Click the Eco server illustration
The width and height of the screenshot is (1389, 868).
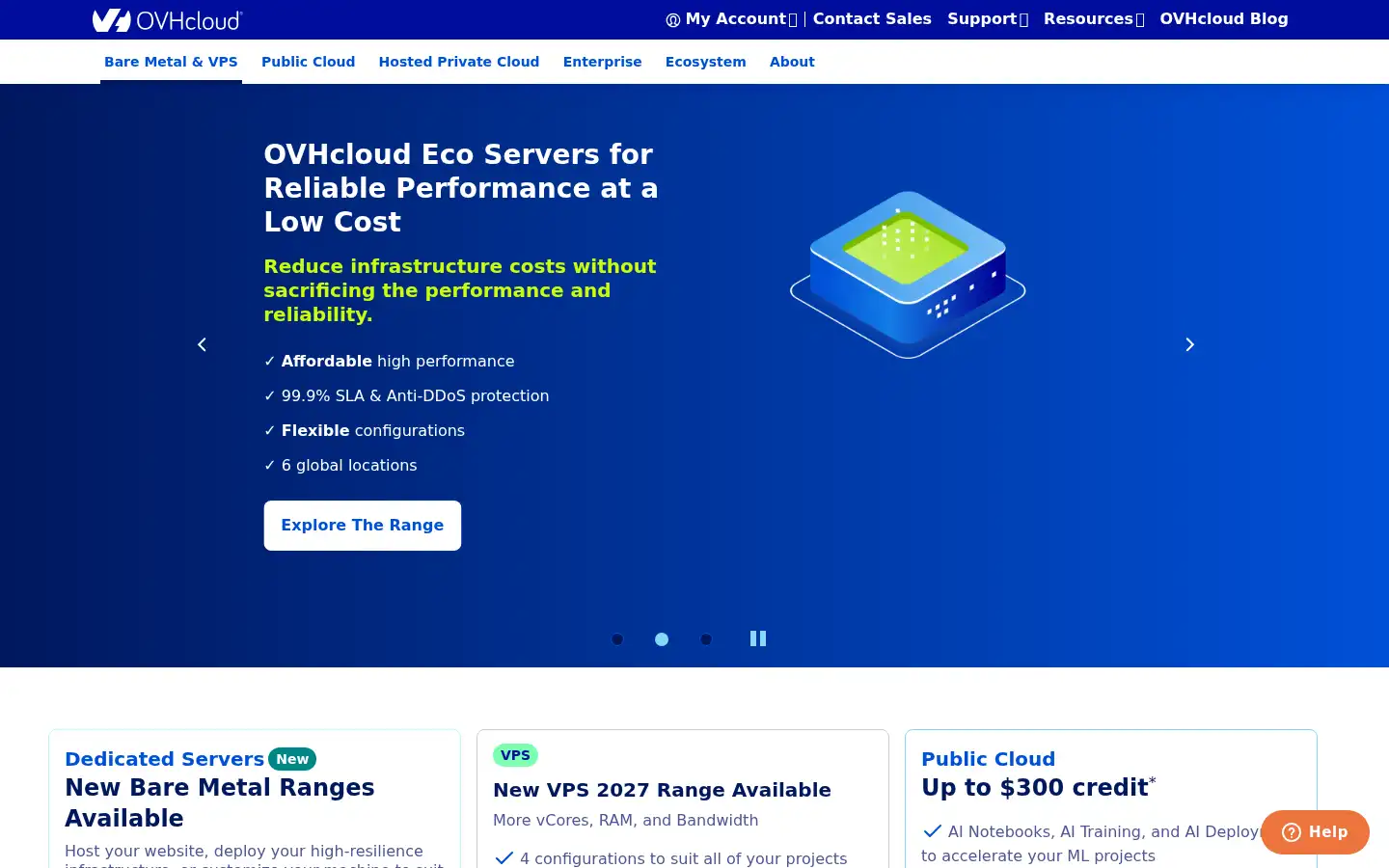click(x=908, y=275)
